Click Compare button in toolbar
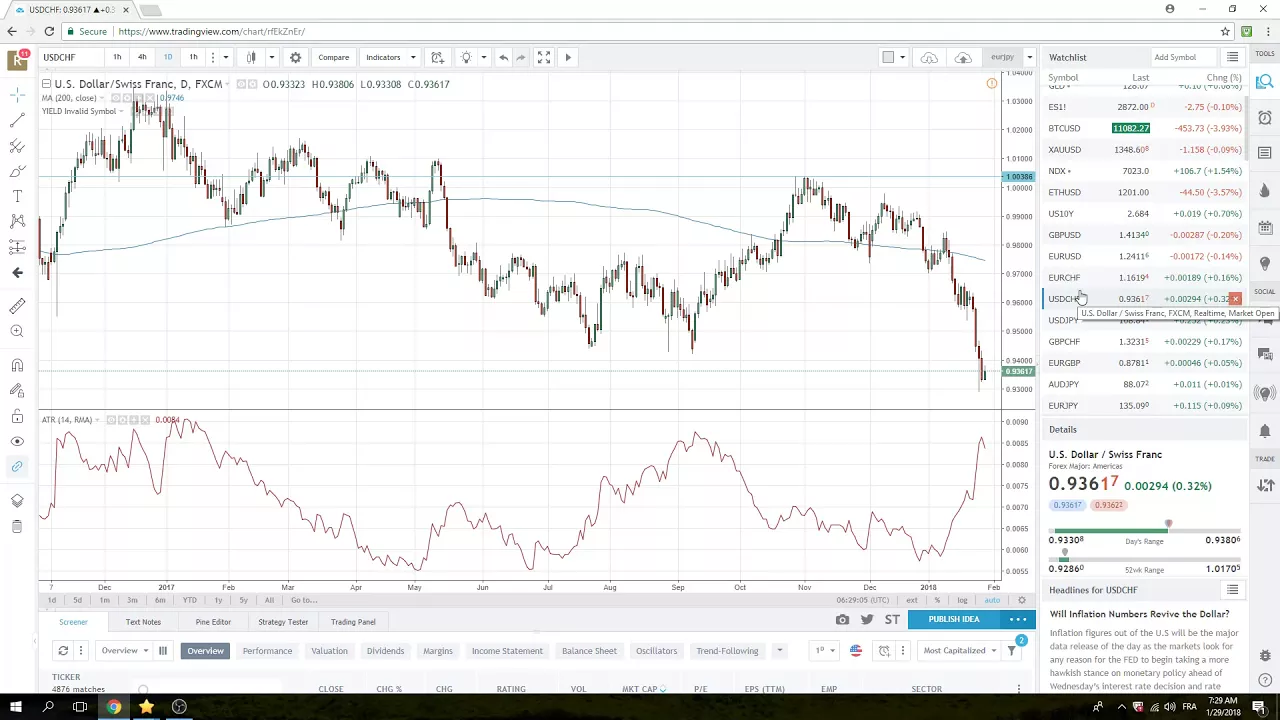Screen dimensions: 1280x720 333,57
